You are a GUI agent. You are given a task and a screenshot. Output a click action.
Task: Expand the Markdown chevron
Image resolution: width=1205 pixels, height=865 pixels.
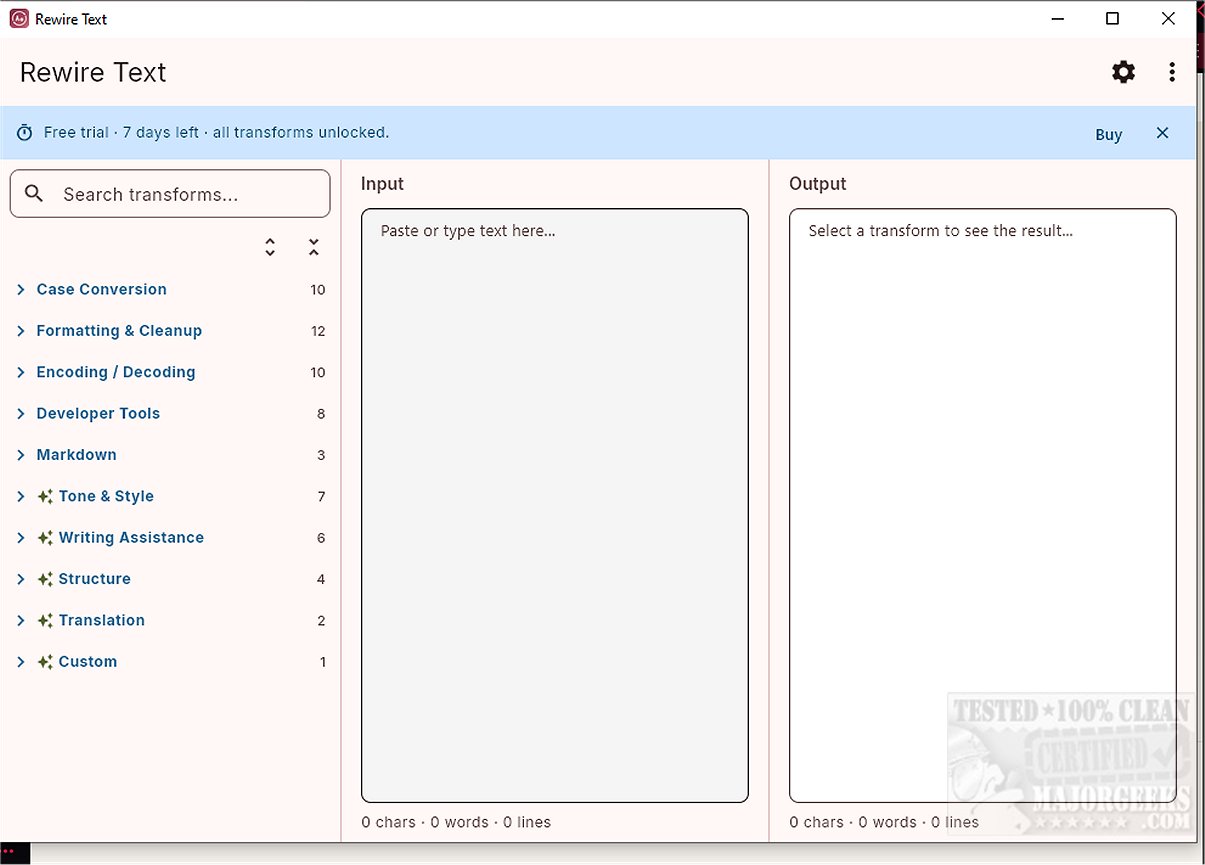(21, 455)
